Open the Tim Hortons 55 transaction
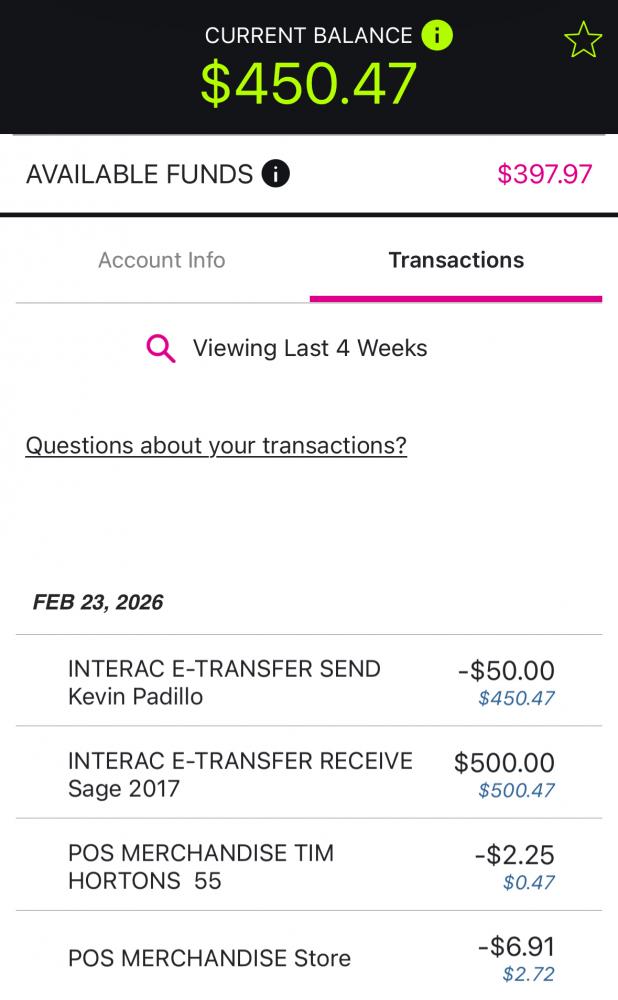Viewport: 618px width, 1000px height. pos(200,866)
